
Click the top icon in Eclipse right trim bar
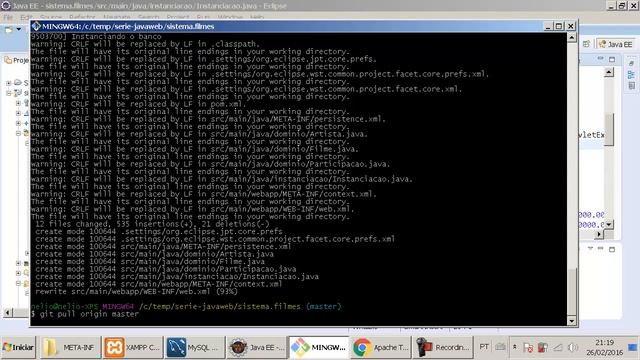(x=631, y=64)
